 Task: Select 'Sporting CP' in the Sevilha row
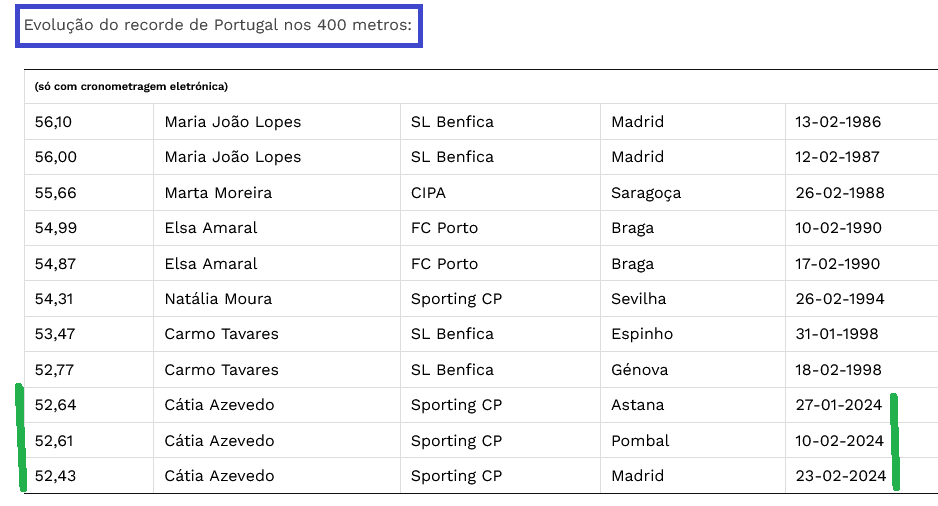456,299
